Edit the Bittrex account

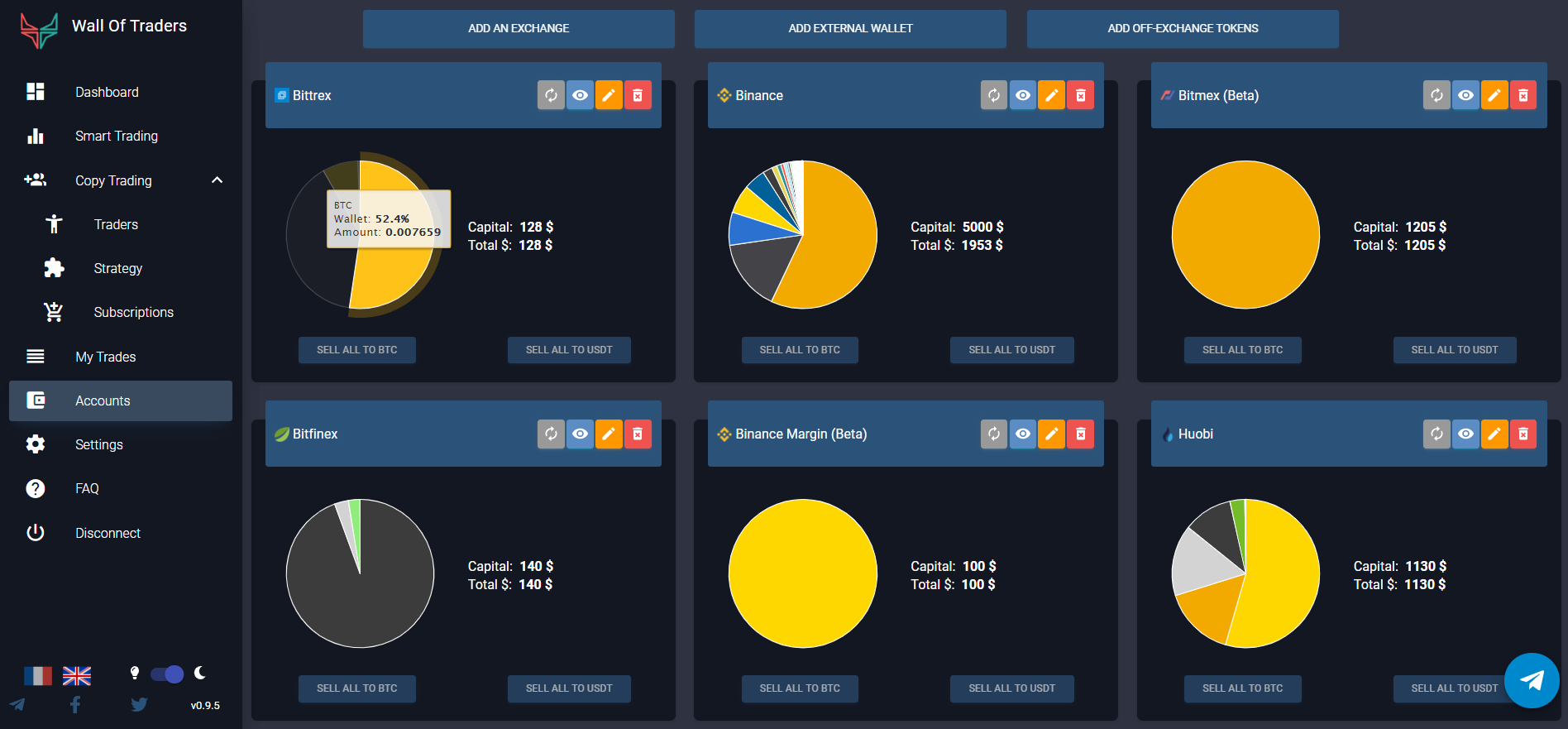point(609,95)
